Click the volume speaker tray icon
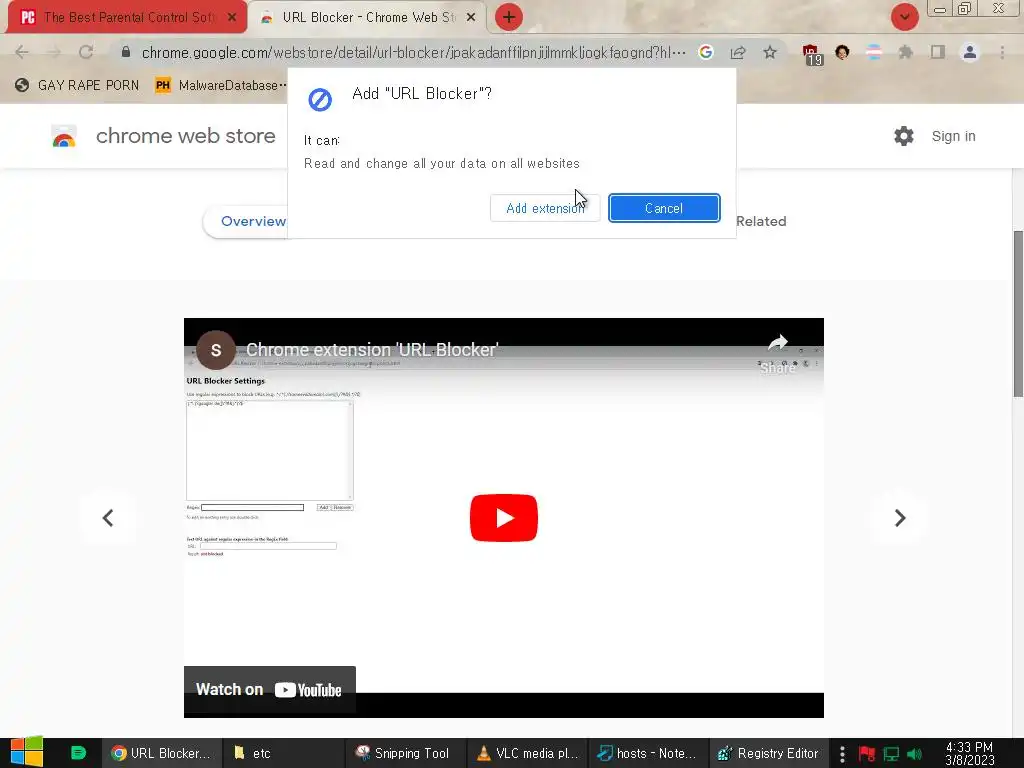 914,754
